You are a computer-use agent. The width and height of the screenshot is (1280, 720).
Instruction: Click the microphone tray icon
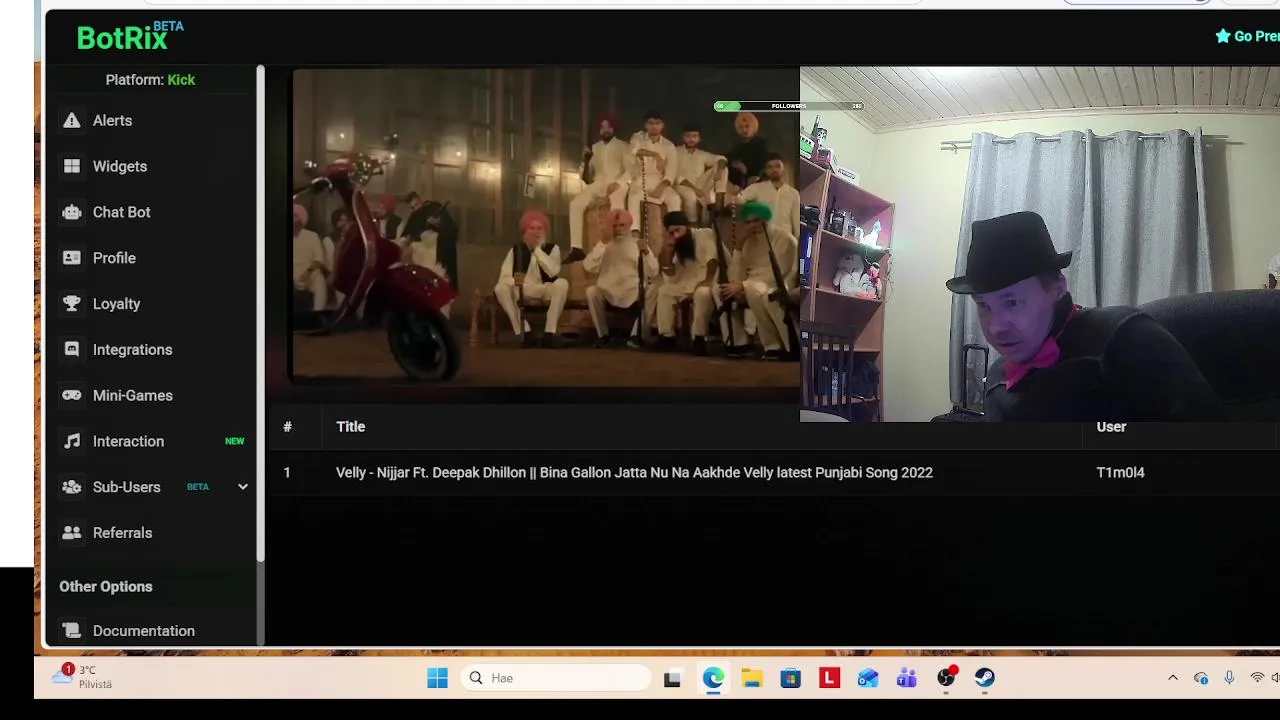click(x=1229, y=678)
